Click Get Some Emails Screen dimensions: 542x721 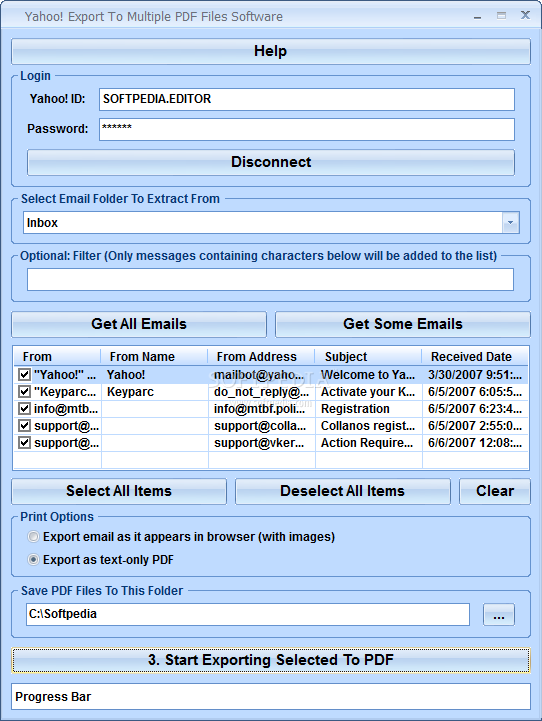(x=403, y=324)
